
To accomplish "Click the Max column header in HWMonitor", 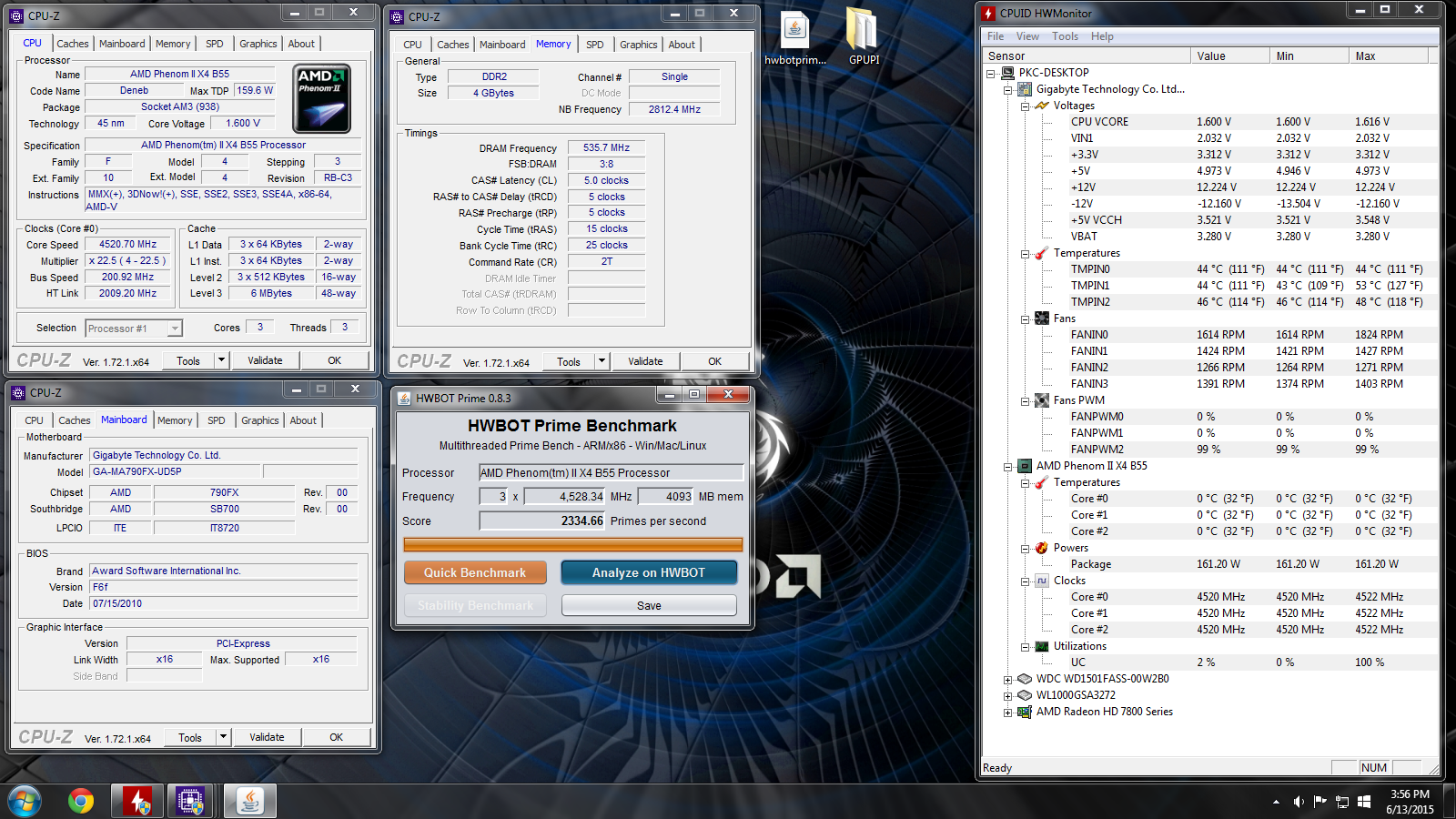I will point(1388,56).
